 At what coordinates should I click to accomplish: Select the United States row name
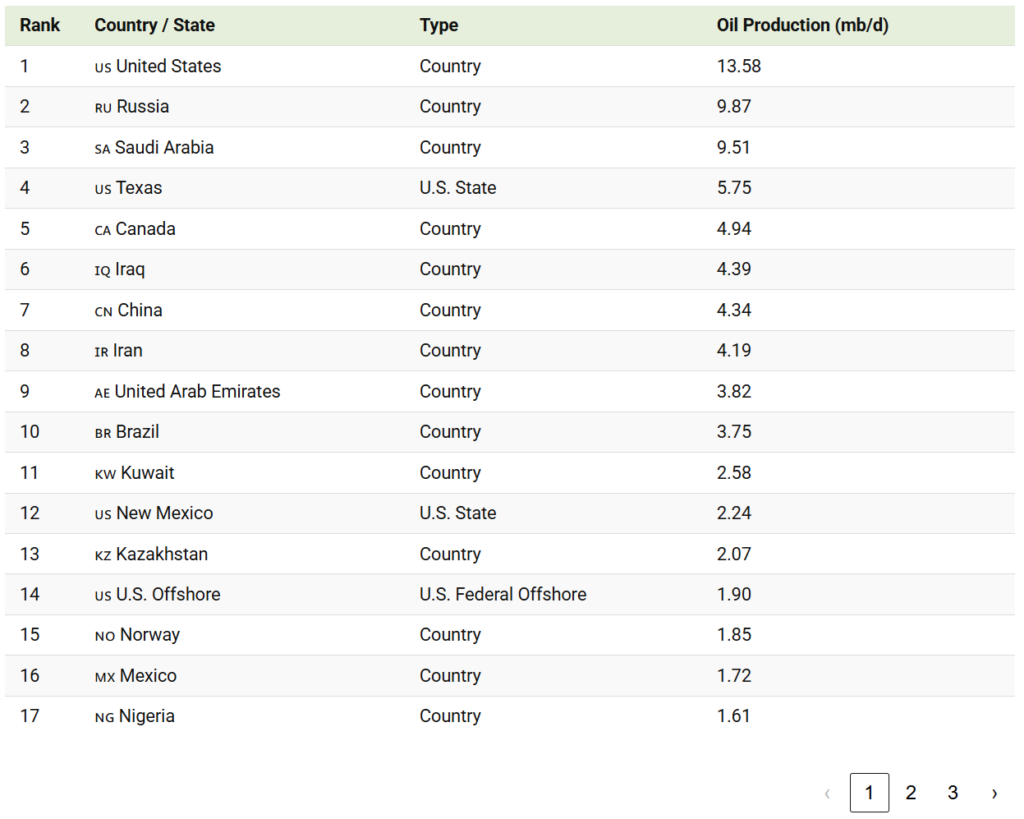pyautogui.click(x=158, y=66)
